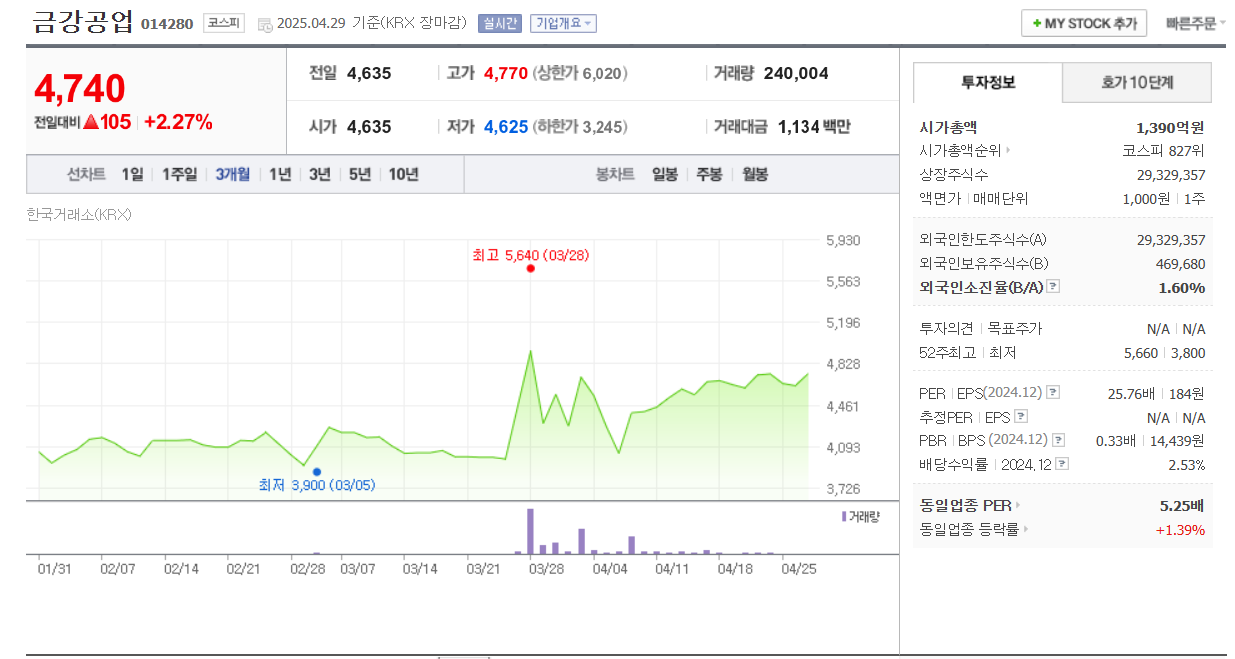Viewport: 1235px width, 659px height.
Task: Click PER value 25.76배
Action: [1132, 393]
